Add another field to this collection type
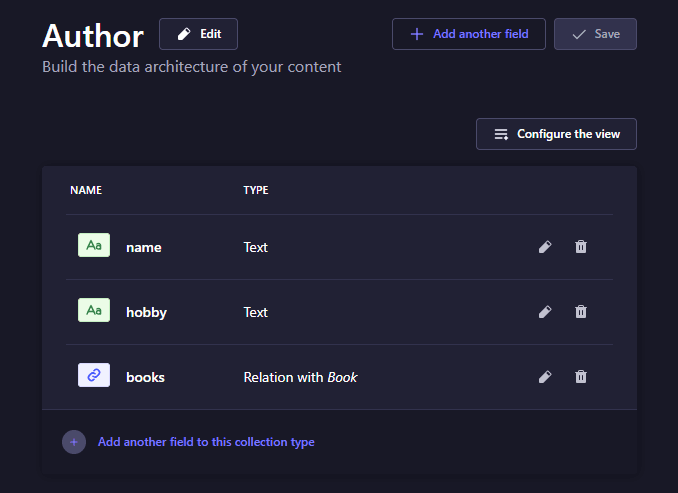 coord(206,442)
